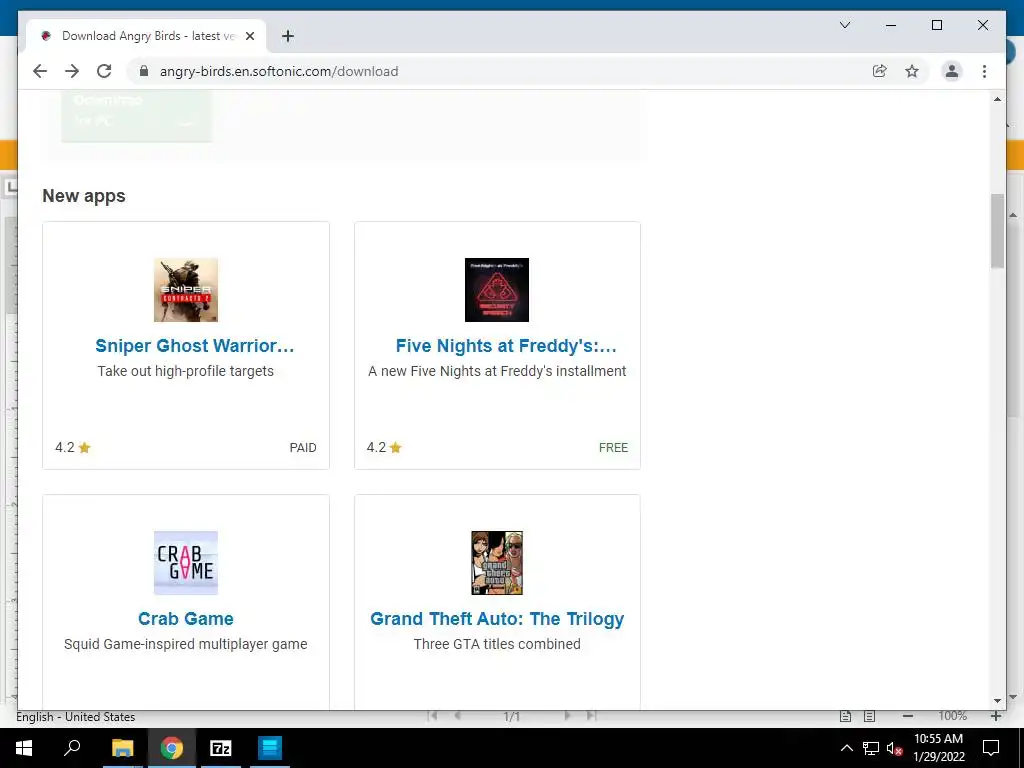This screenshot has height=768, width=1024.
Task: Open Chrome three-dot menu
Action: tap(984, 71)
